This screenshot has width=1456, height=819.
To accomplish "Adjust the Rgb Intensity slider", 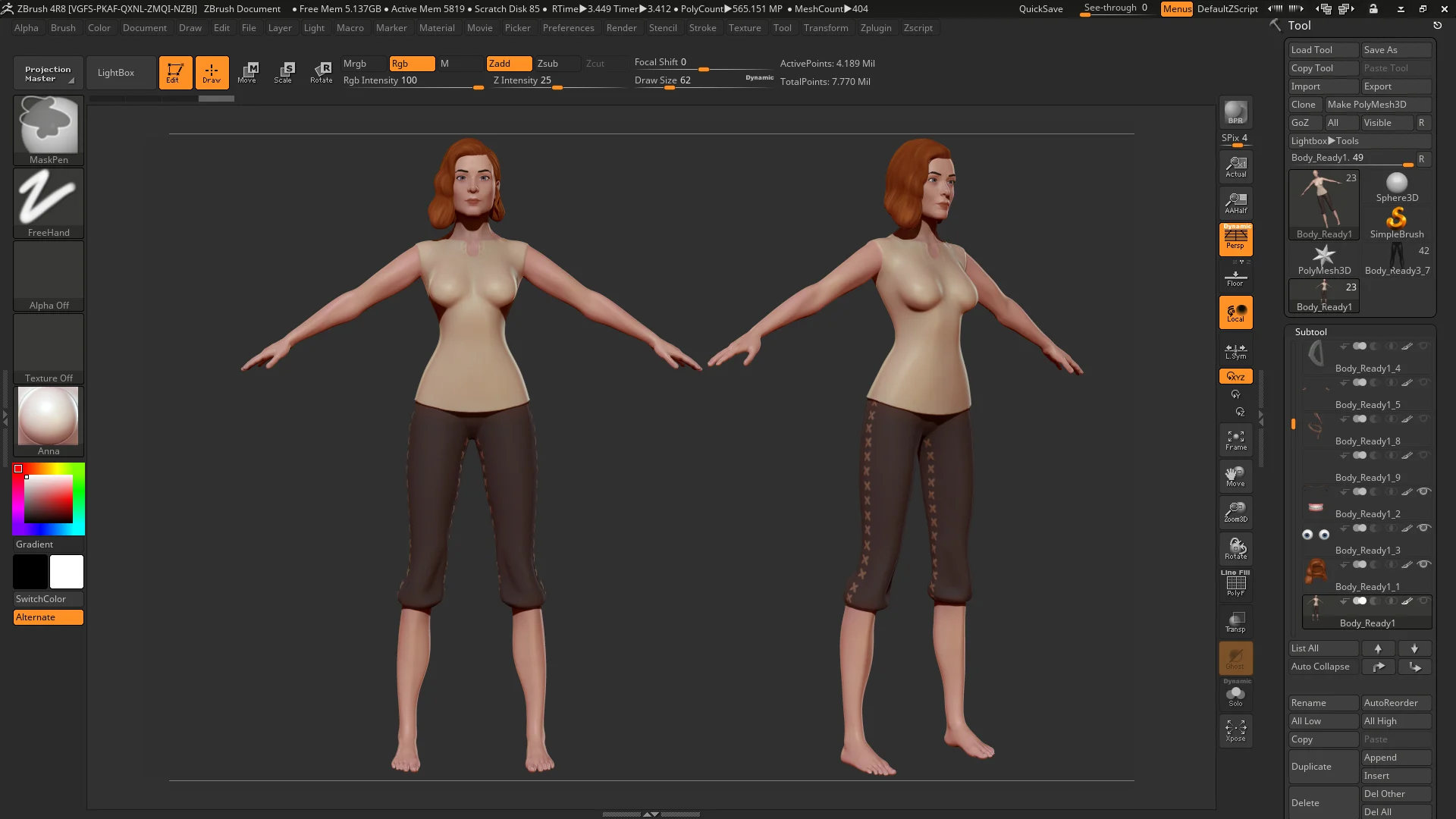I will 413,81.
